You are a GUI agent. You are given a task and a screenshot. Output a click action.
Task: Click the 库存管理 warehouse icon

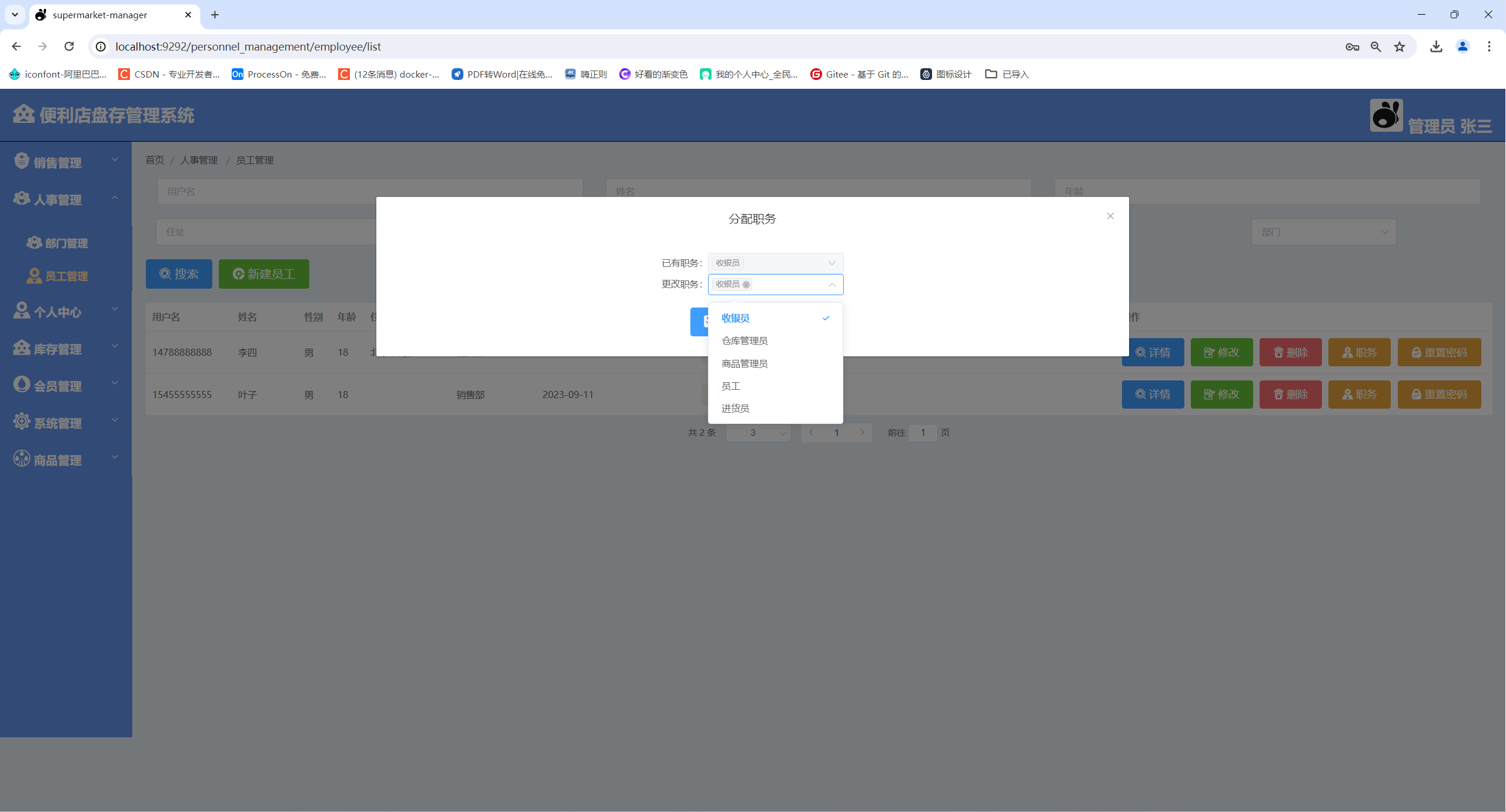tap(22, 347)
